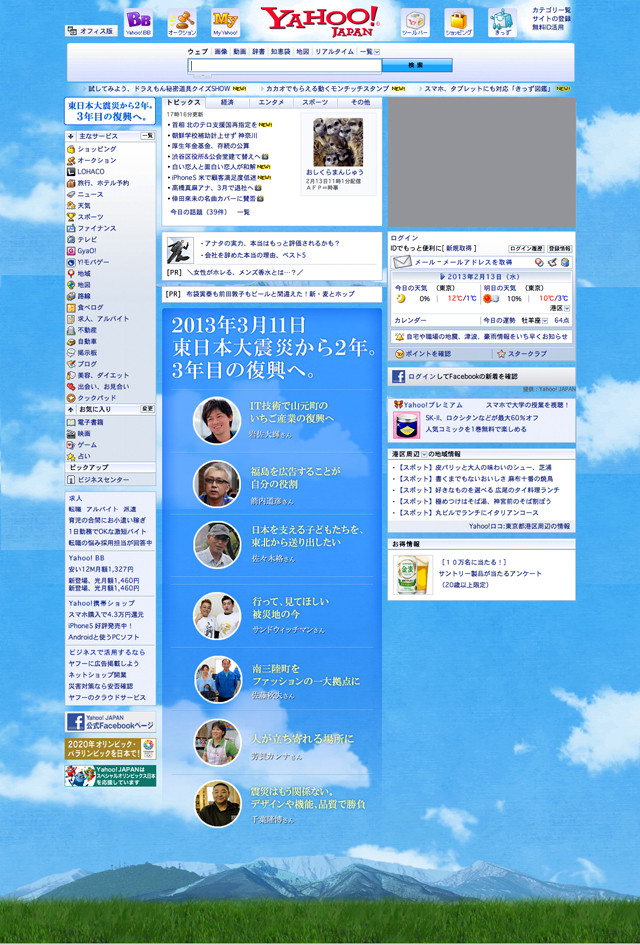Expand the 一覧 dropdown in search tabs
Image resolution: width=640 pixels, height=945 pixels.
pos(377,52)
